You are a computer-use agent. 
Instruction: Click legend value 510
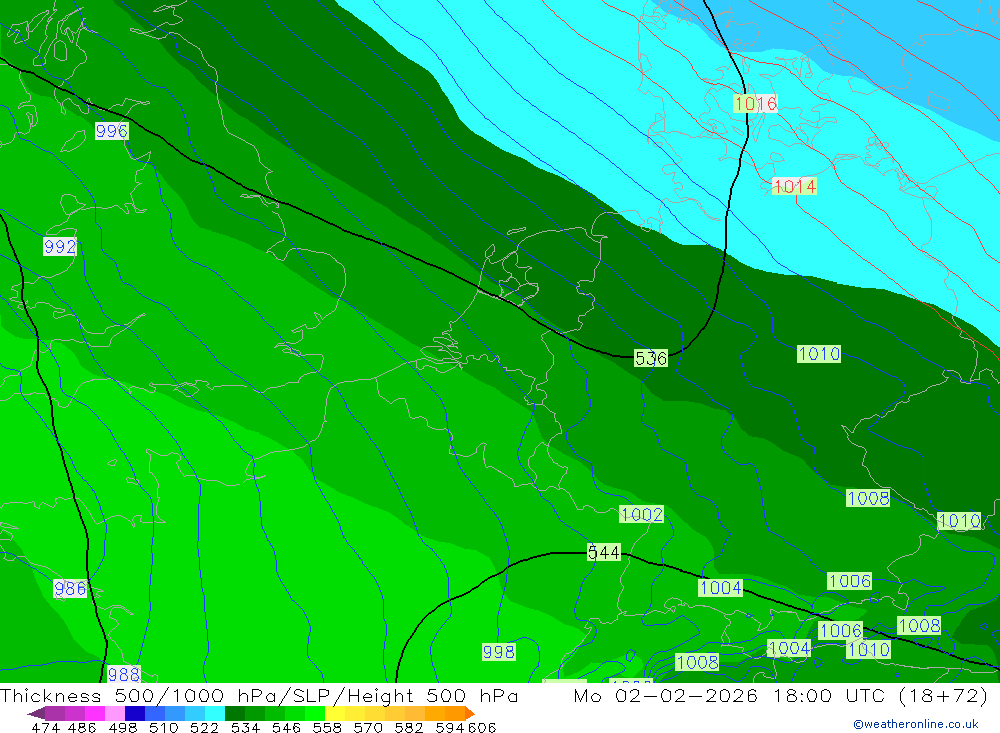pos(163,727)
